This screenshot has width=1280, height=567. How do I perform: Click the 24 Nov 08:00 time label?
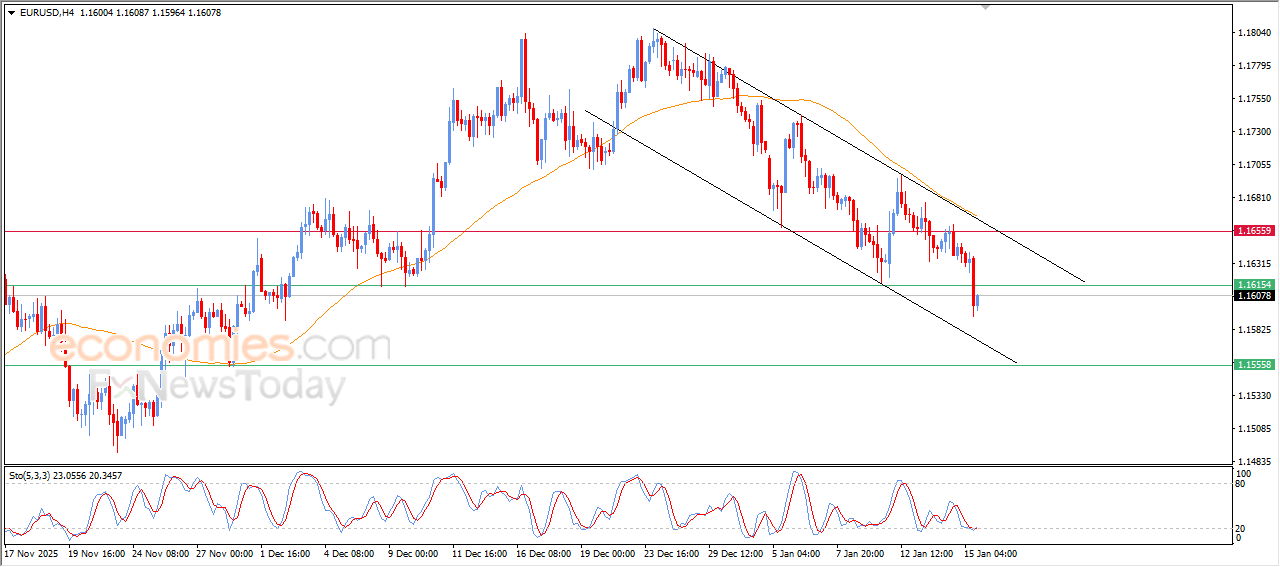click(163, 553)
